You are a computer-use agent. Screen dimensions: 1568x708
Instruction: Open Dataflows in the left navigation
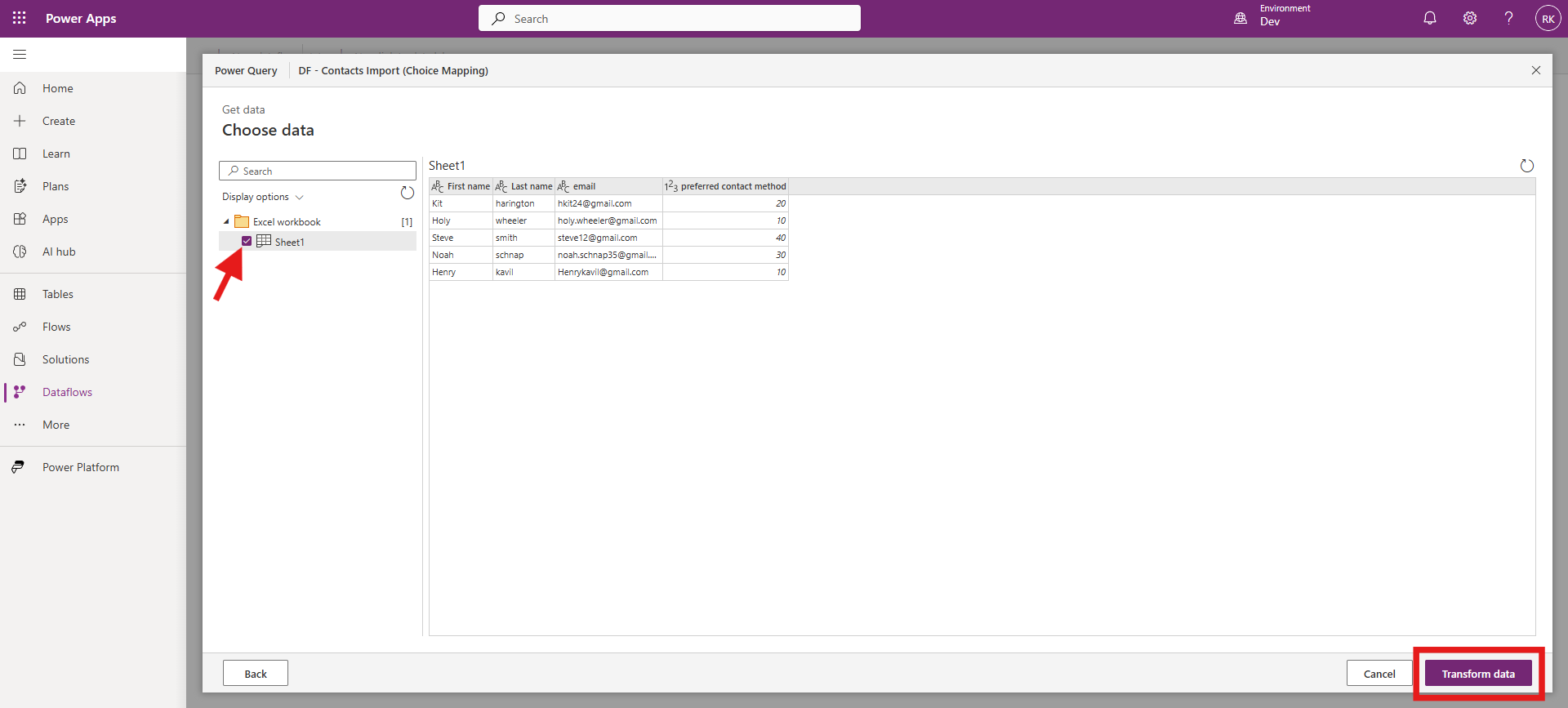(67, 392)
